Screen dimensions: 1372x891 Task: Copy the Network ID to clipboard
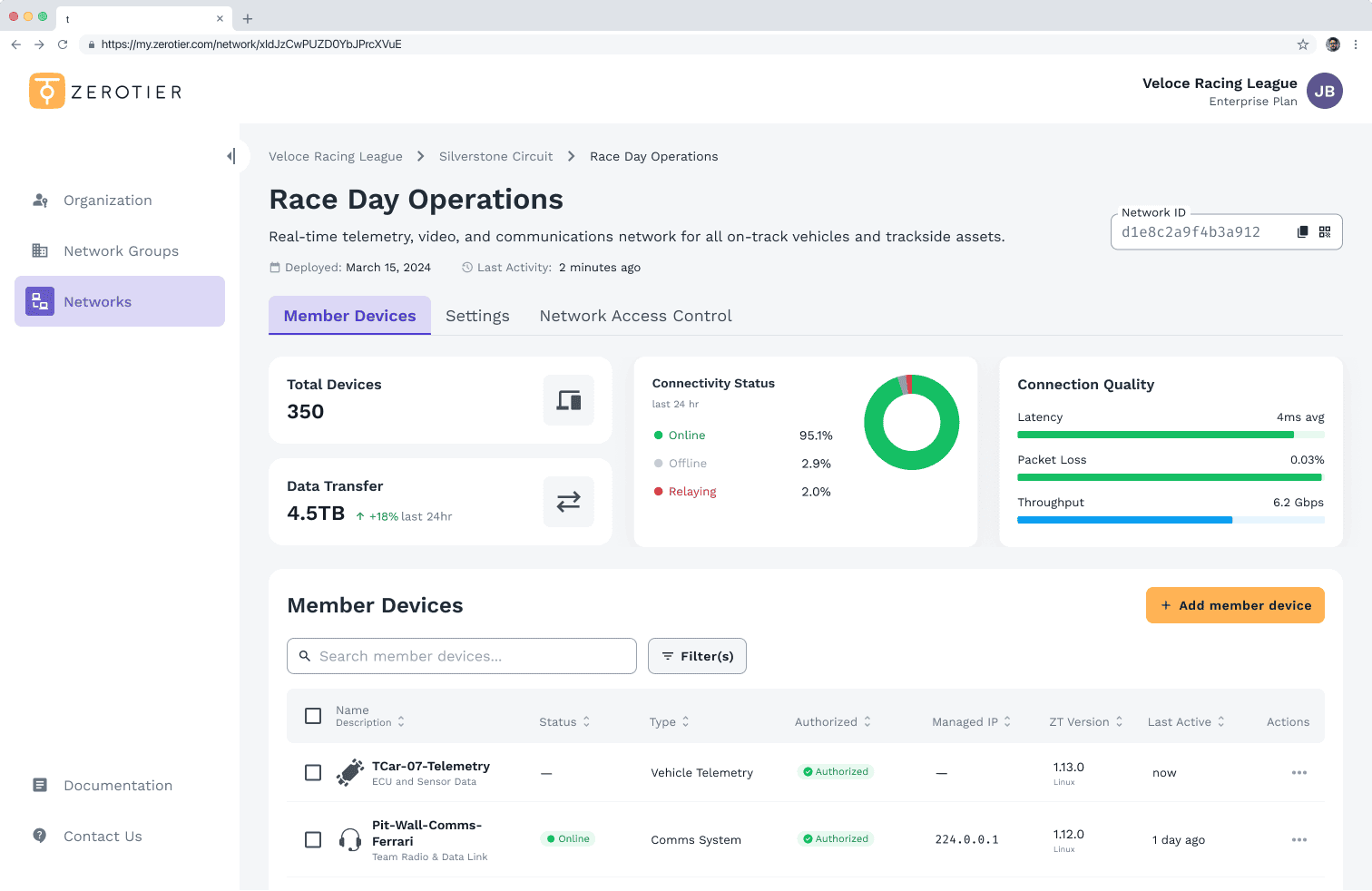1302,232
